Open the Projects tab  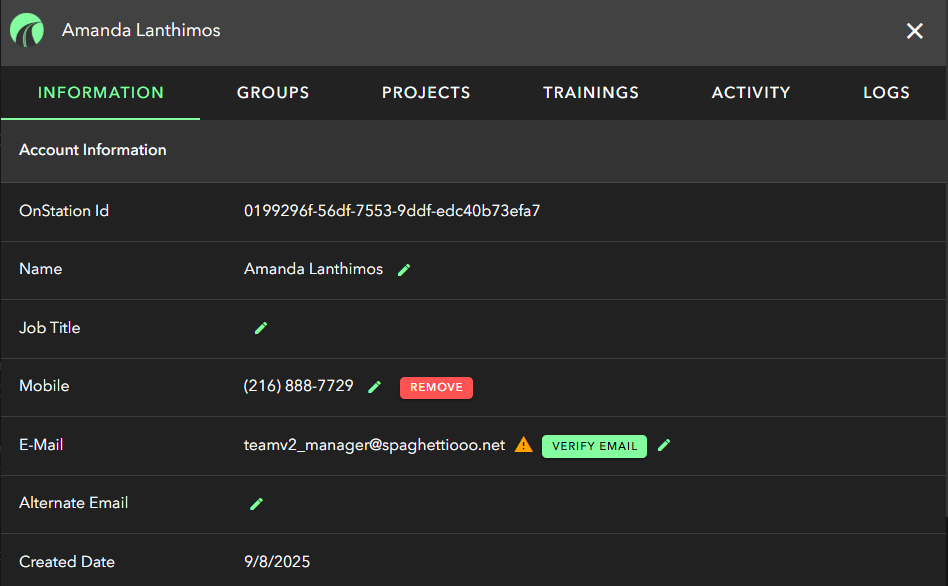tap(426, 93)
